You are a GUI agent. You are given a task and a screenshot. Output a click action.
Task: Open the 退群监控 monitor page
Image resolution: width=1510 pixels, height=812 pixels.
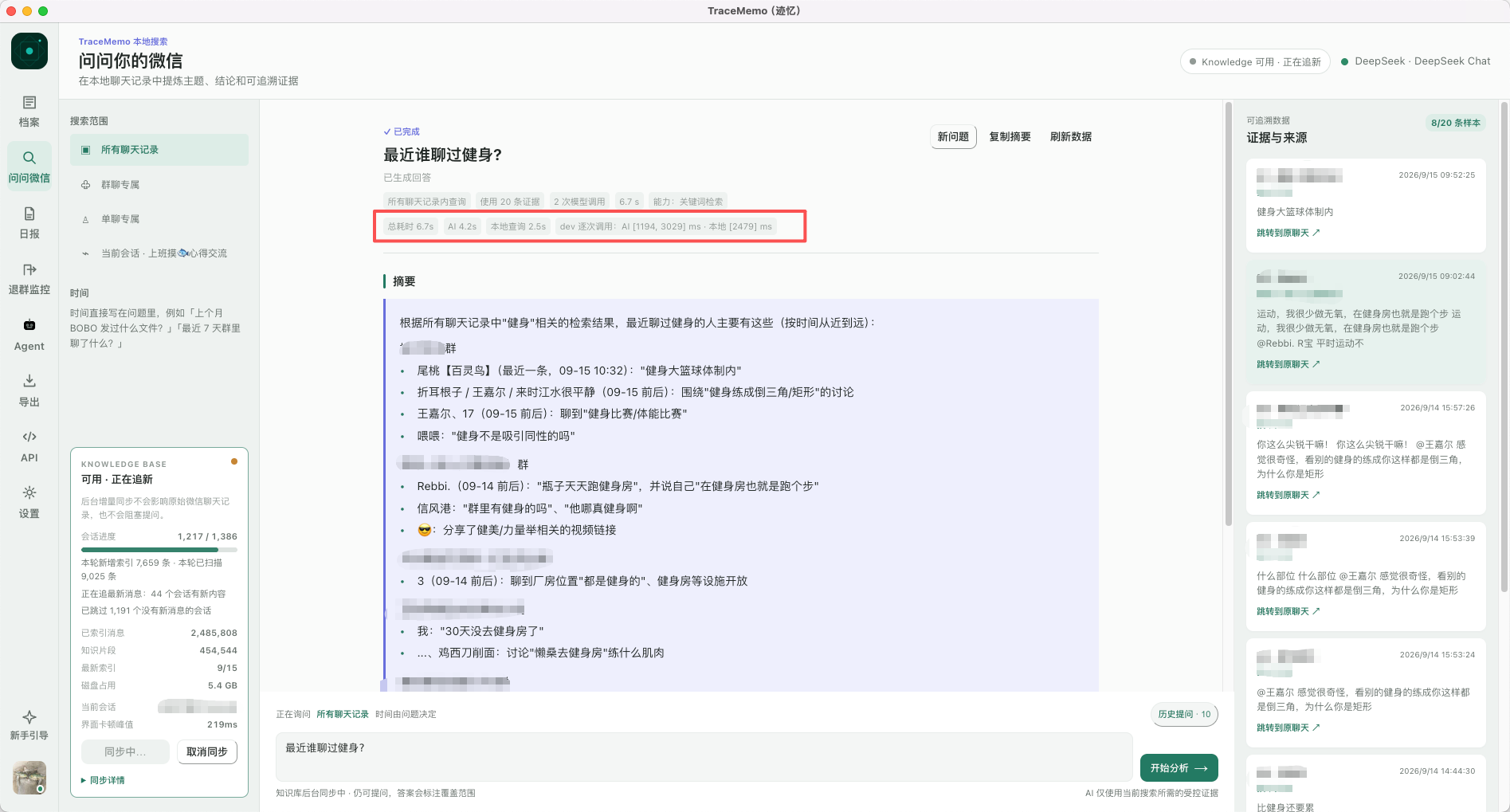tap(29, 278)
